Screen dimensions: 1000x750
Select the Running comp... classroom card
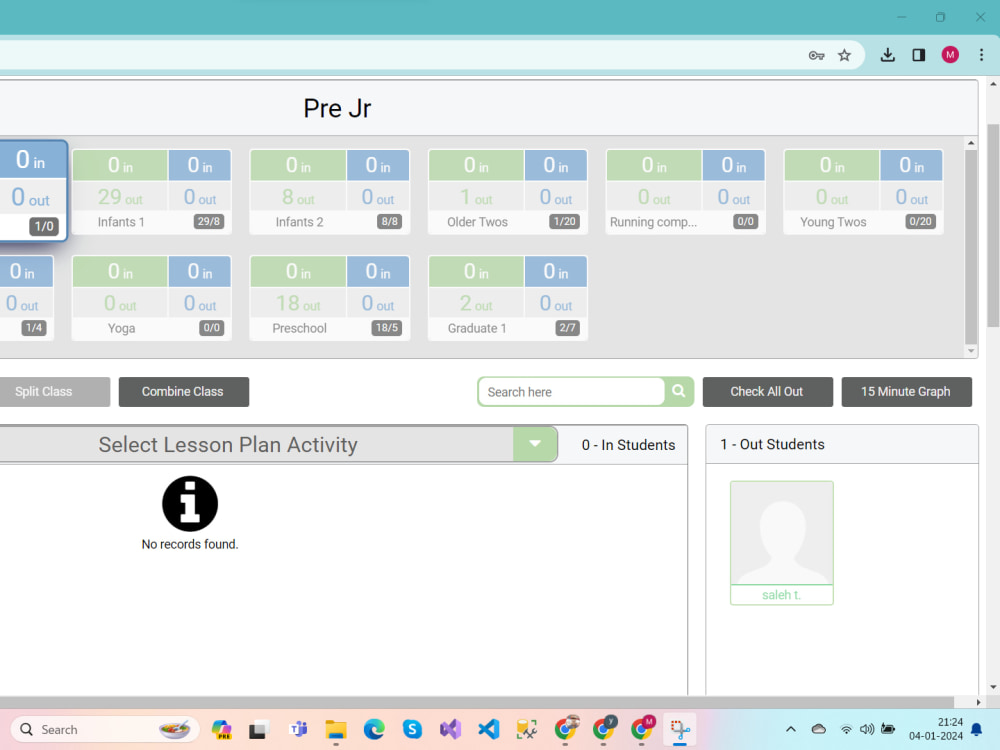click(x=686, y=192)
